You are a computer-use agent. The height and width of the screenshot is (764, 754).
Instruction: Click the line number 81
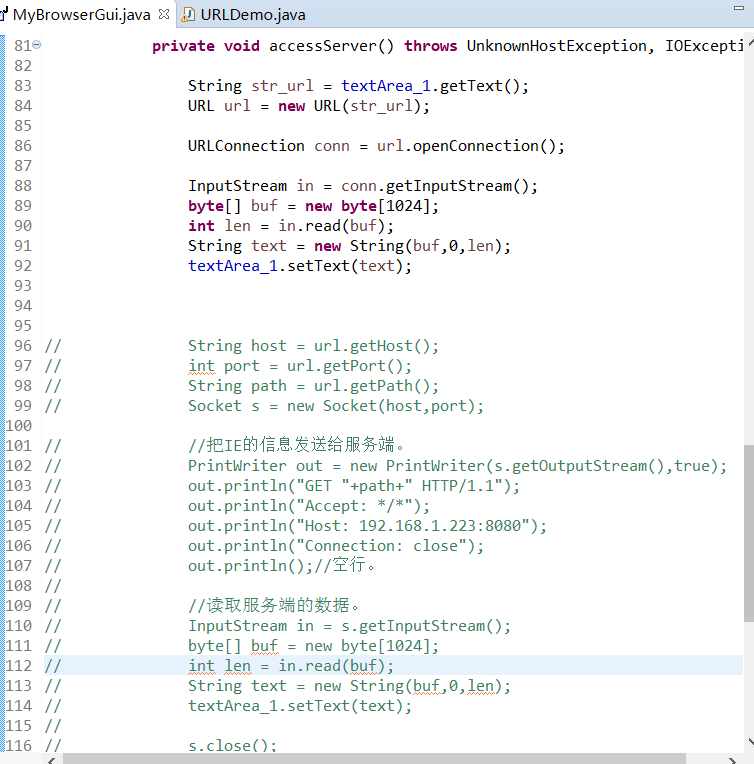click(x=22, y=45)
